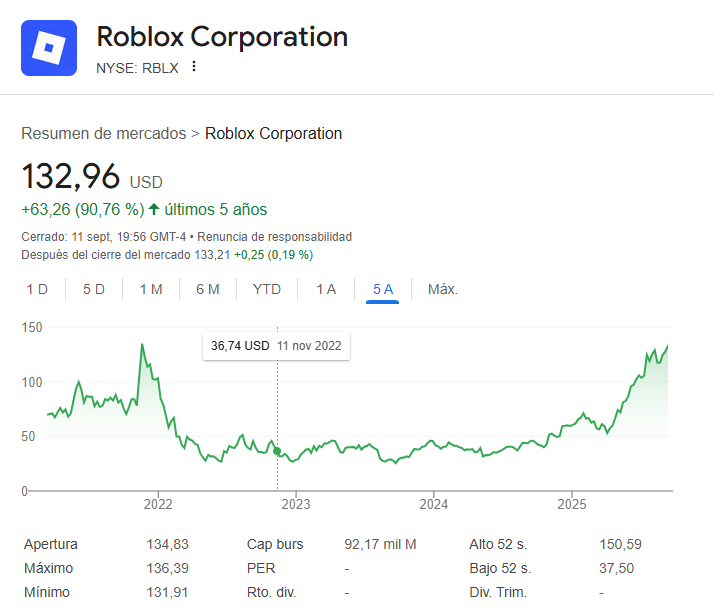Click the 52-week low value 37,50
Image resolution: width=714 pixels, height=613 pixels.
[617, 568]
